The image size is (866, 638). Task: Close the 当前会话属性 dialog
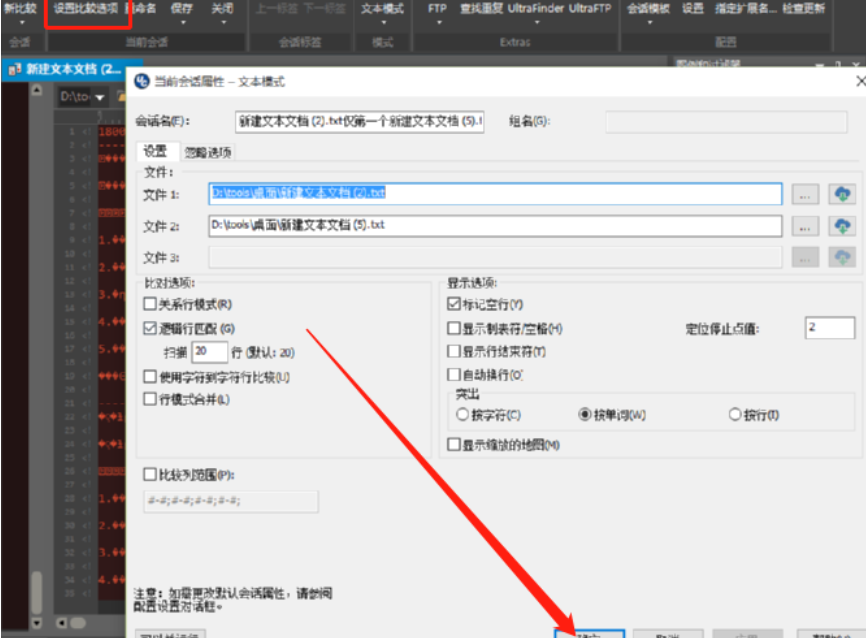click(860, 81)
